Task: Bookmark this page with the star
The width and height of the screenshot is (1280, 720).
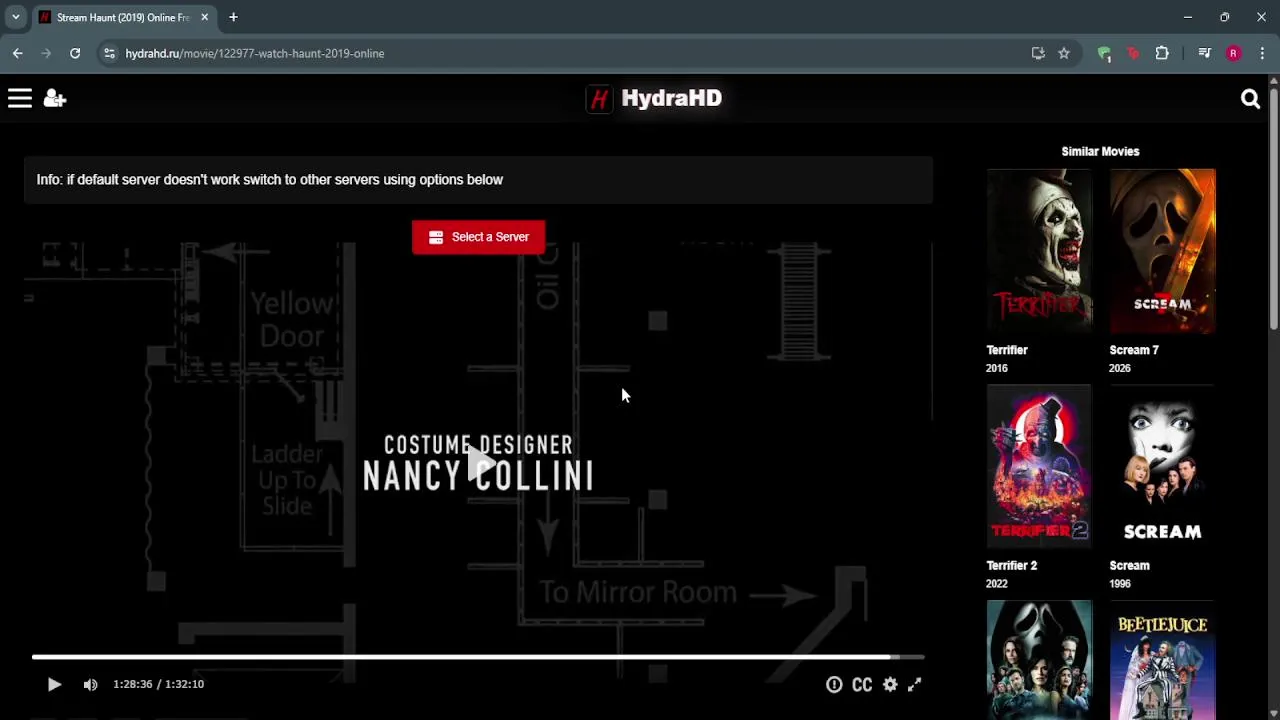Action: point(1064,53)
